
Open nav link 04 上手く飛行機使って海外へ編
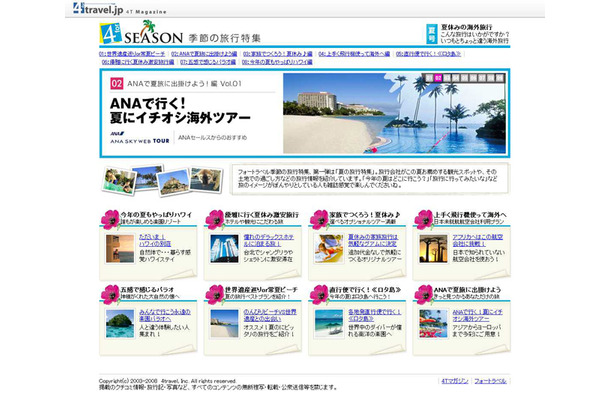pyautogui.click(x=354, y=54)
